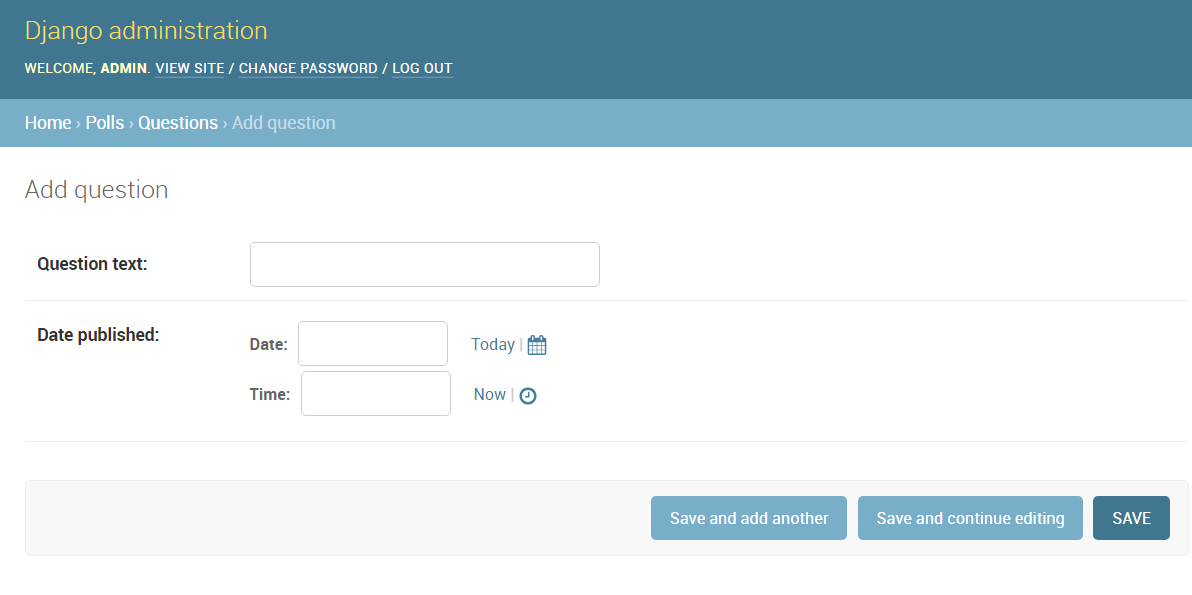1192x595 pixels.
Task: Click the Time: sub-label
Action: [x=270, y=394]
